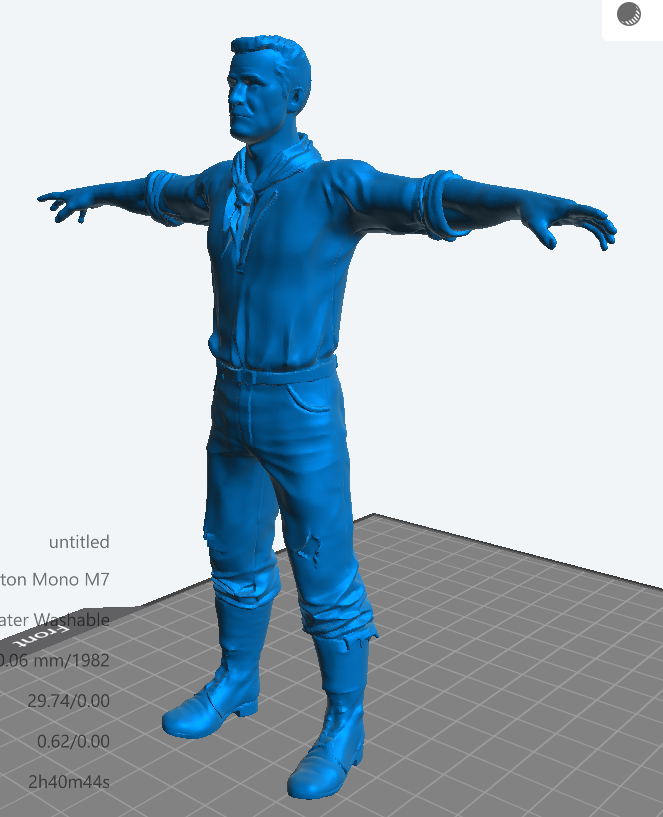Click the 'Front' label on build plate
The width and height of the screenshot is (663, 817).
[x=43, y=637]
